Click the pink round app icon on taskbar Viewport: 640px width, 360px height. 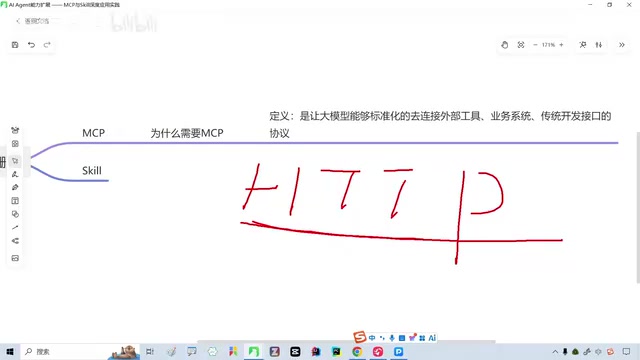(378, 351)
